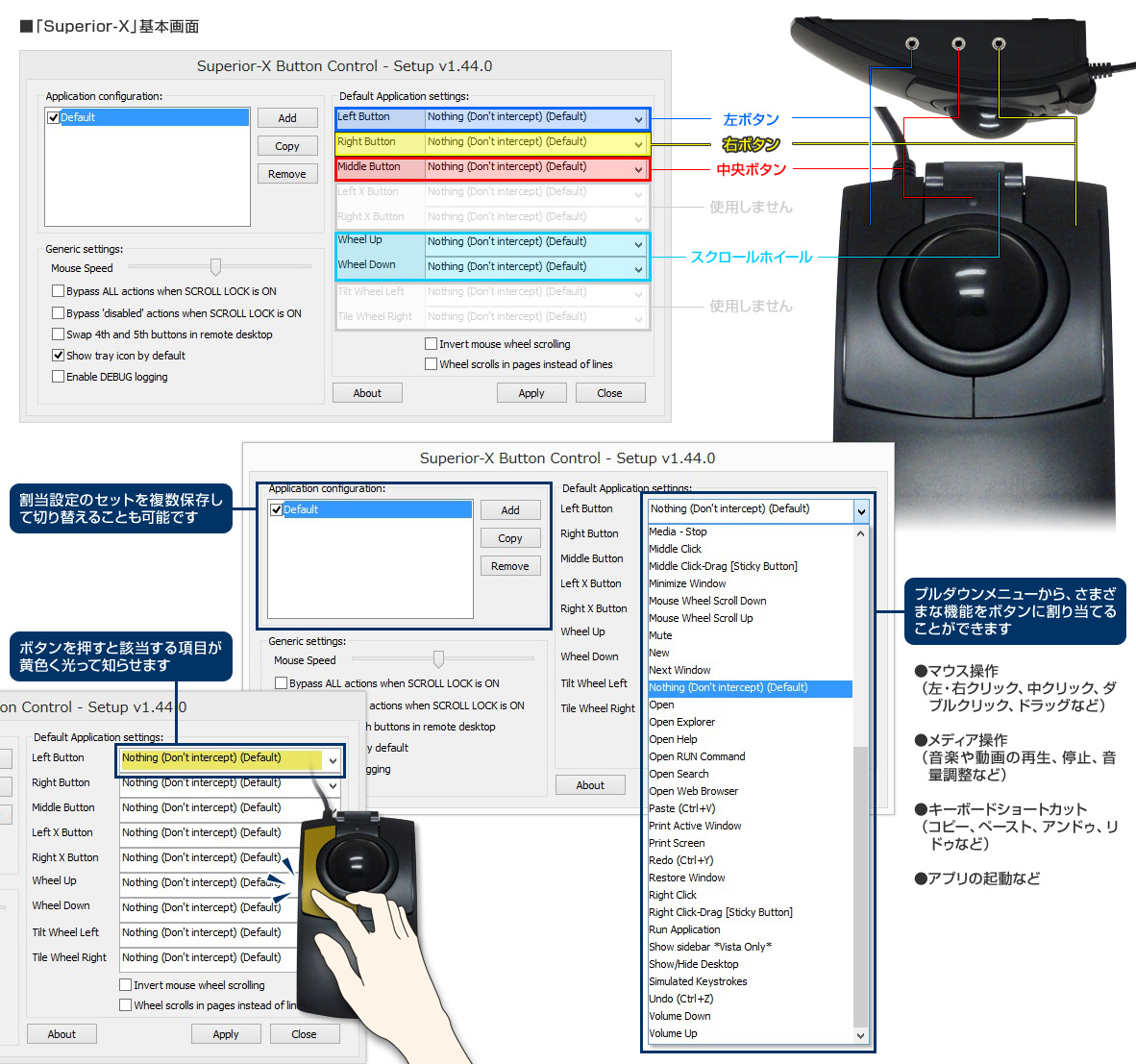Expand Wheel Up dropdown in top window
The width and height of the screenshot is (1136, 1064).
[x=535, y=242]
